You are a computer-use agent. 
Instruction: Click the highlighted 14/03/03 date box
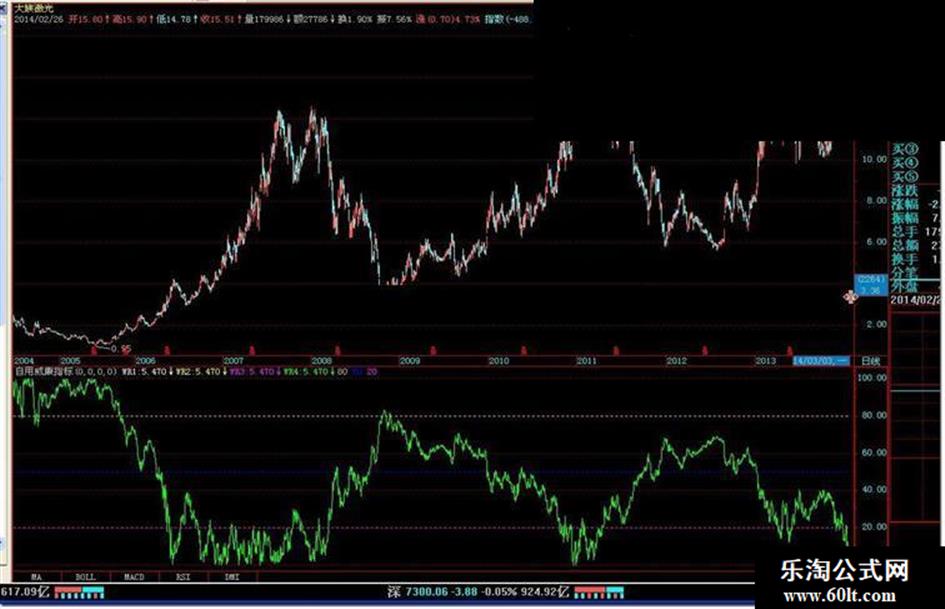pyautogui.click(x=821, y=361)
